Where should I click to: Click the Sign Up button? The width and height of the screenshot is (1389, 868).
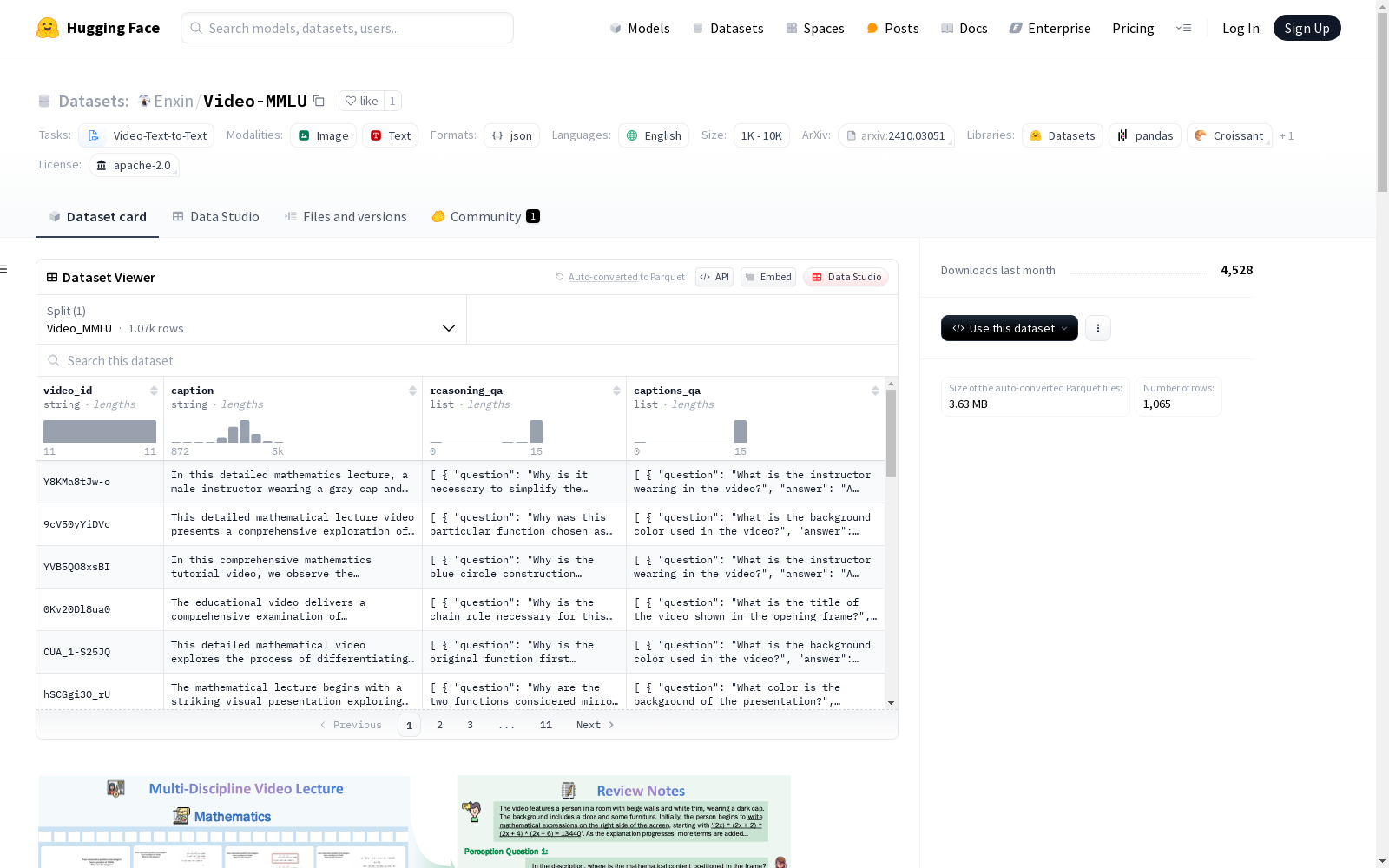[x=1307, y=28]
